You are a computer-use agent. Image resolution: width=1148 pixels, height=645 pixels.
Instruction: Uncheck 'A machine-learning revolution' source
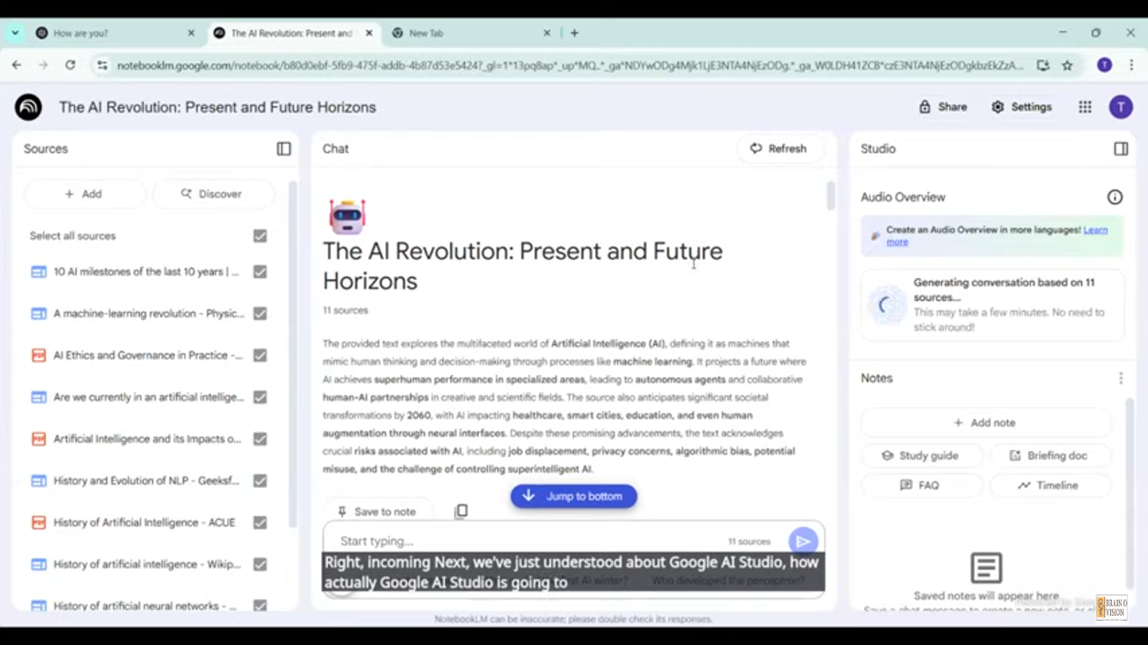coord(260,313)
